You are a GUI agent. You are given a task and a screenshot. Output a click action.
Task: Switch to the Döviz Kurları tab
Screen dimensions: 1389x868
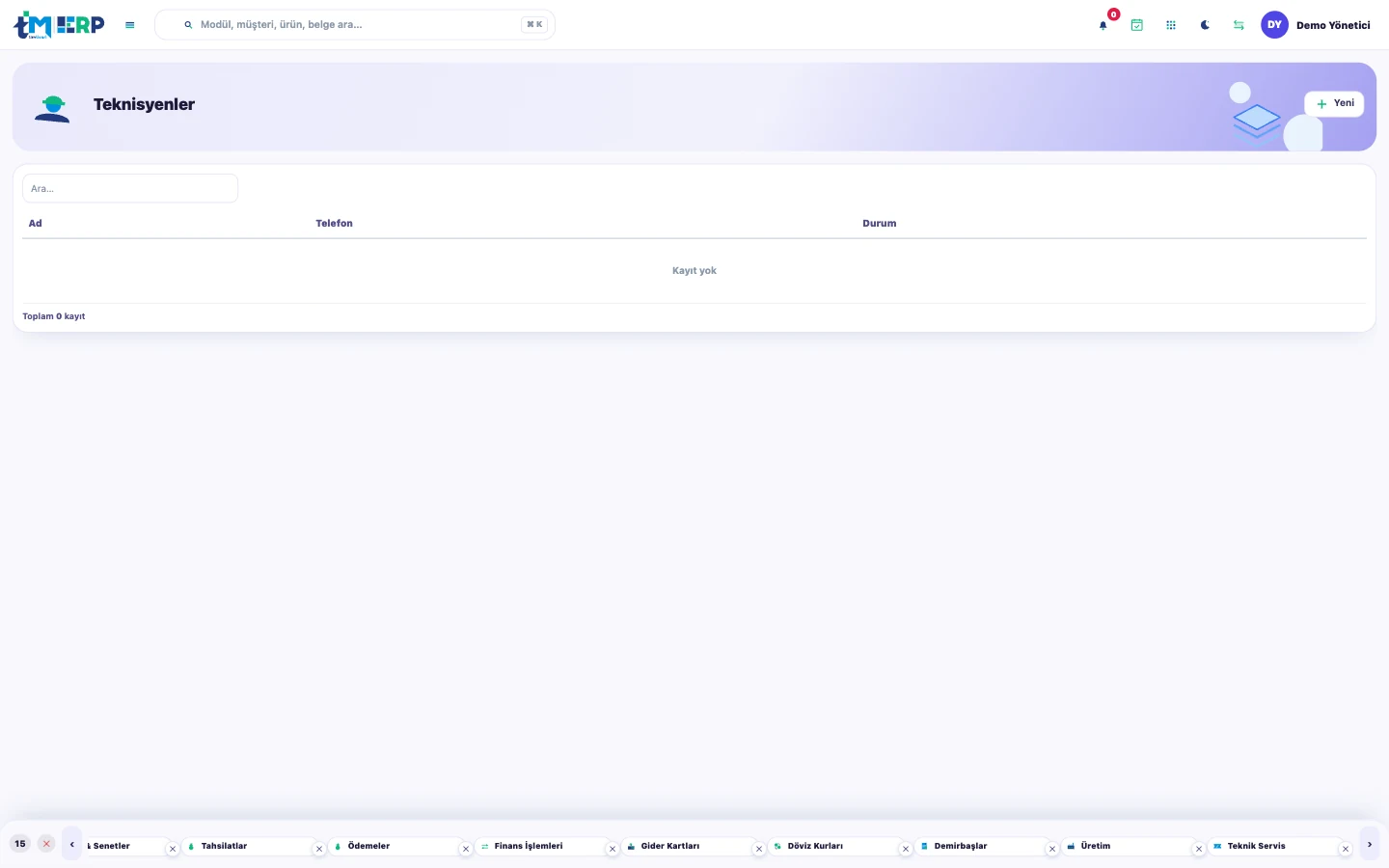click(835, 846)
